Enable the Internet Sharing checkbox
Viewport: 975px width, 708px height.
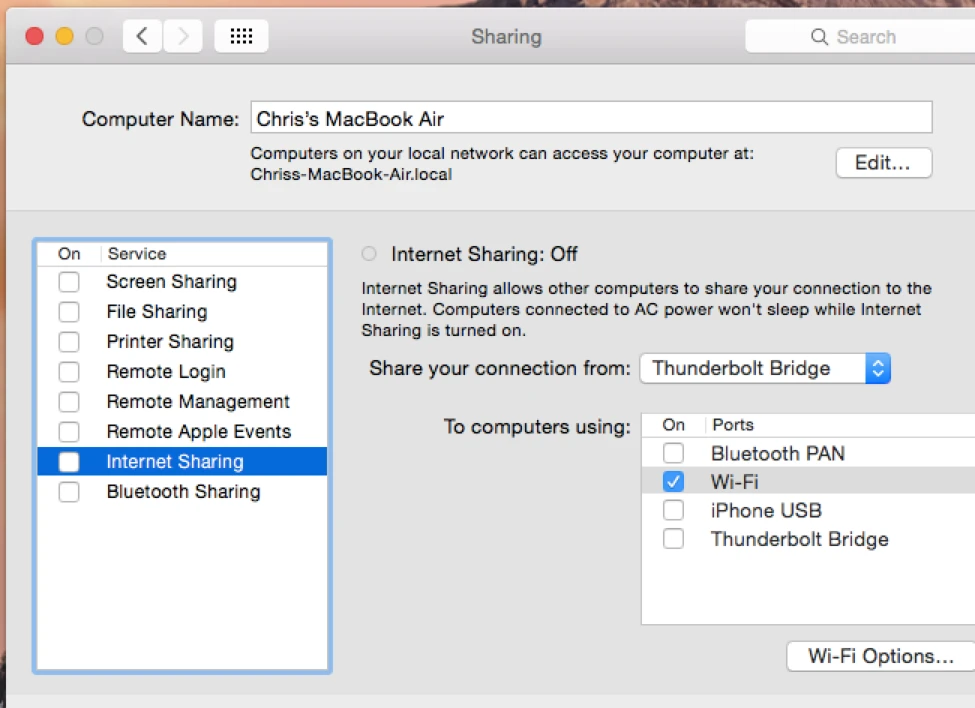point(69,462)
